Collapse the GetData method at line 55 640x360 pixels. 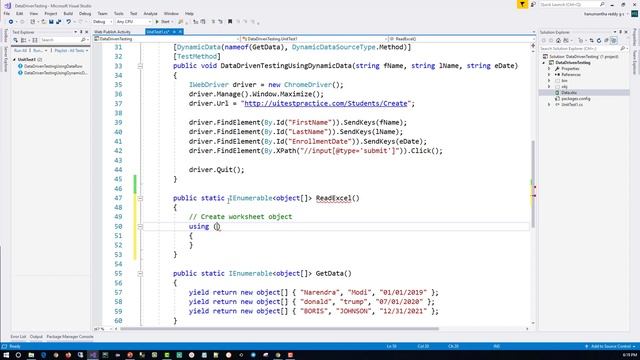(140, 274)
